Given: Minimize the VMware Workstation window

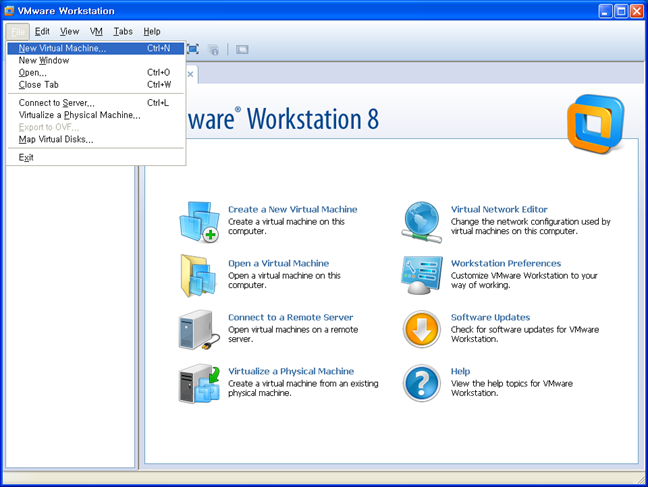Looking at the screenshot, I should click(x=605, y=11).
